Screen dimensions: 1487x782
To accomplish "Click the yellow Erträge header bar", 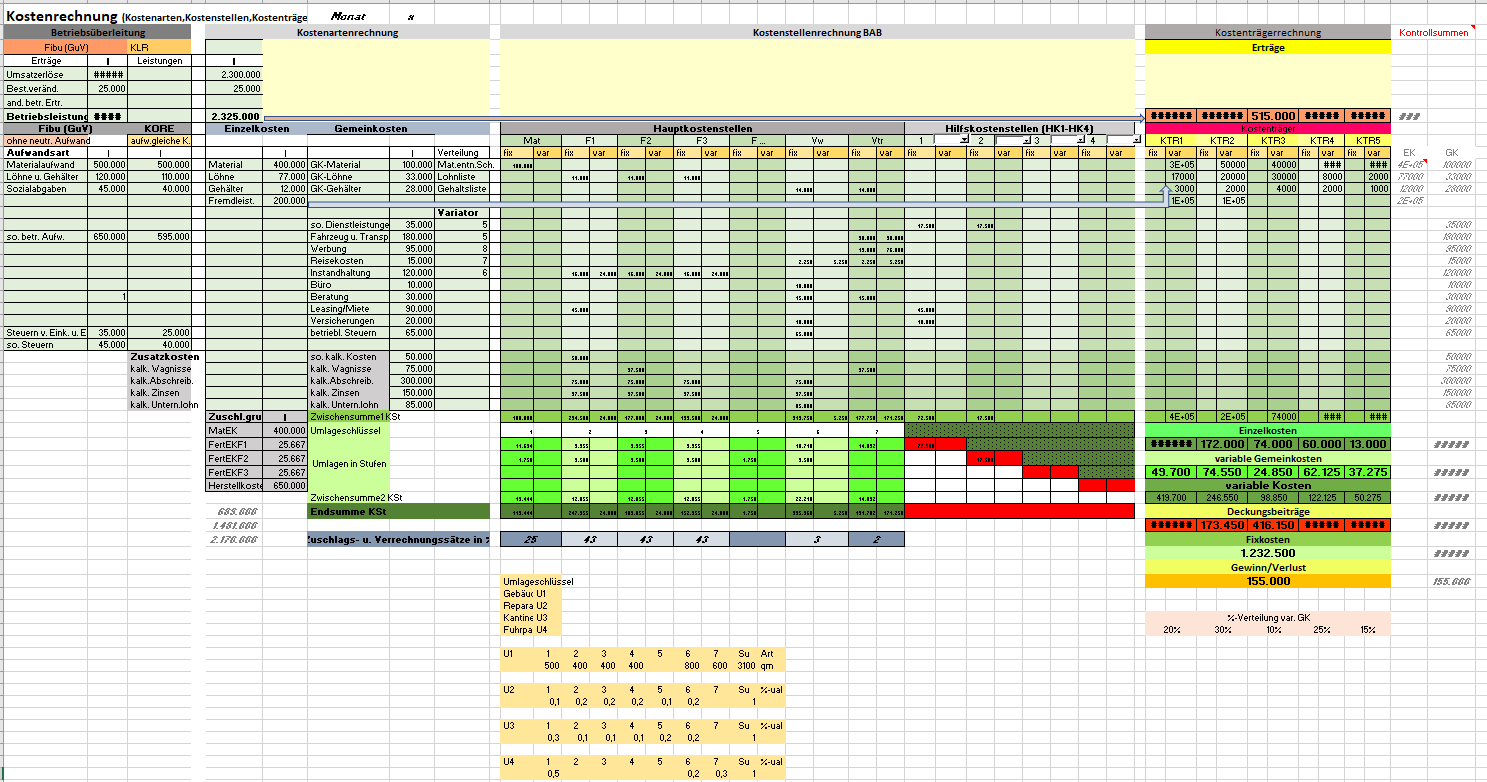I will (1267, 47).
